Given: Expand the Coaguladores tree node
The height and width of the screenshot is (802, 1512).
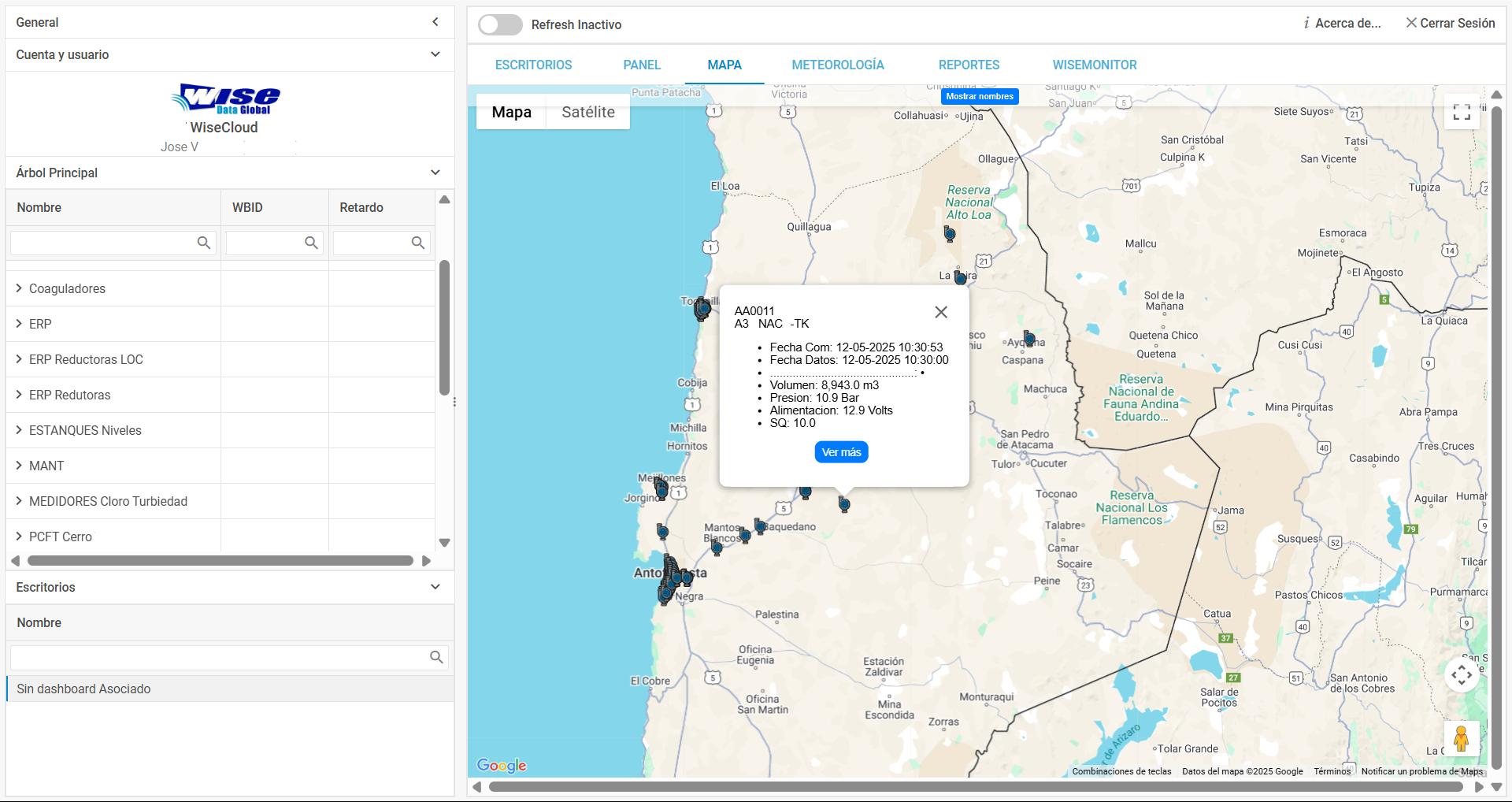Looking at the screenshot, I should [19, 288].
